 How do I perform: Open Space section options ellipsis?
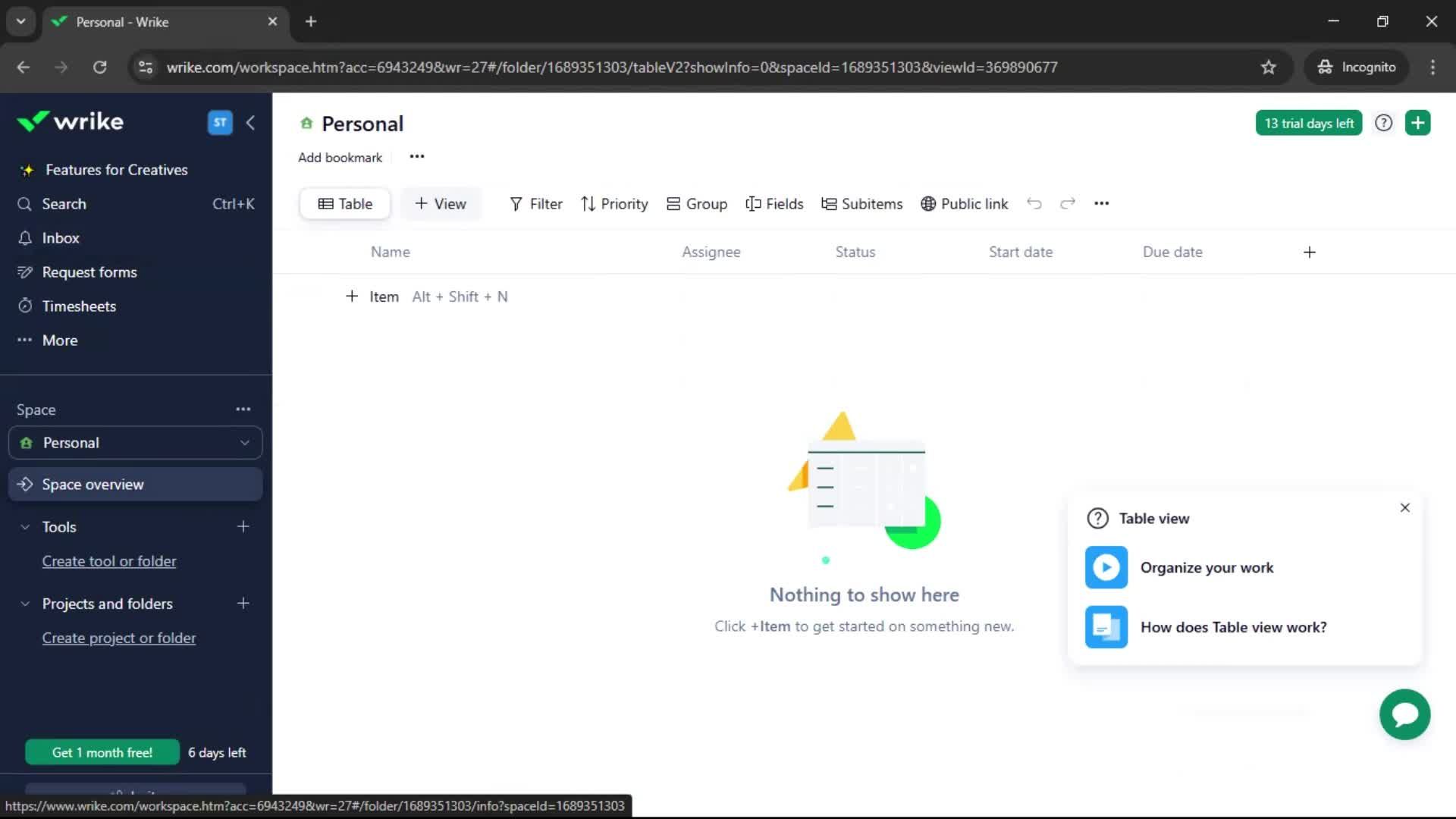[x=243, y=409]
